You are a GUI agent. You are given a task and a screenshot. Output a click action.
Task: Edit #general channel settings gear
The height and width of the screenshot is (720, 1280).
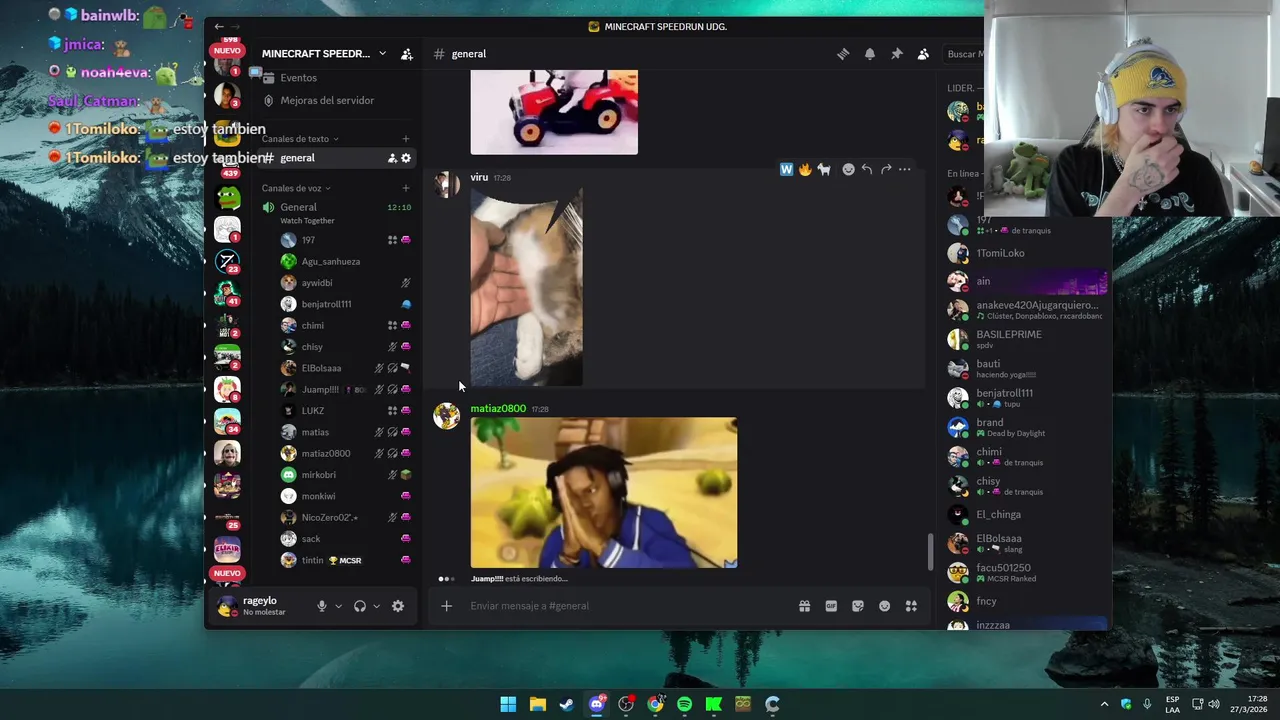(405, 158)
